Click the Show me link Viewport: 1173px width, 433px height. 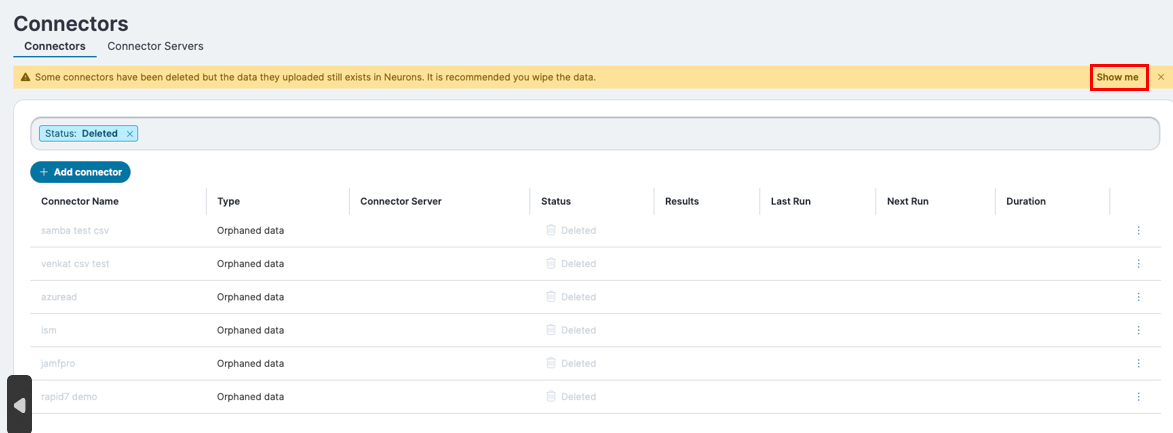point(1117,77)
